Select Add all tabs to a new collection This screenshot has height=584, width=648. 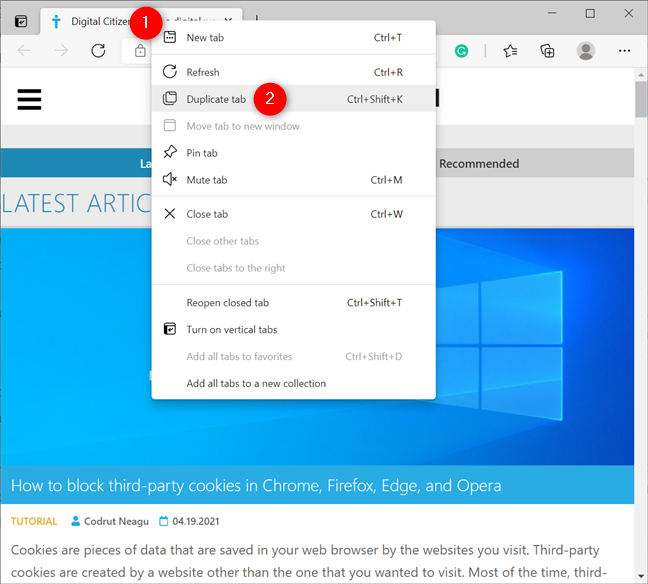click(x=293, y=383)
